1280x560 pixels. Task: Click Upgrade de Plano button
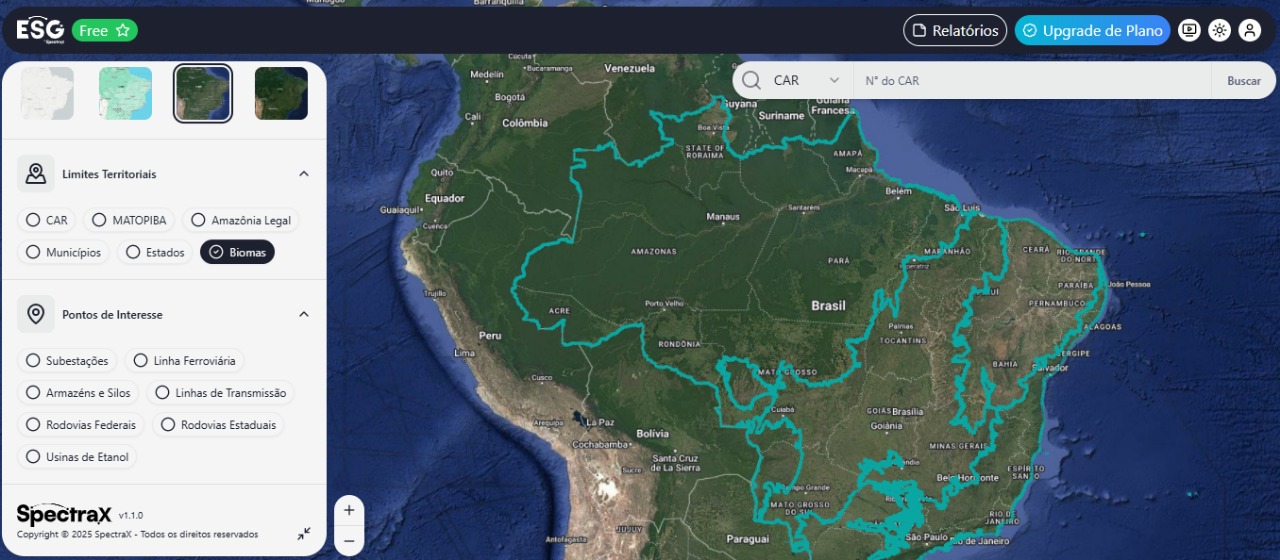(1092, 31)
